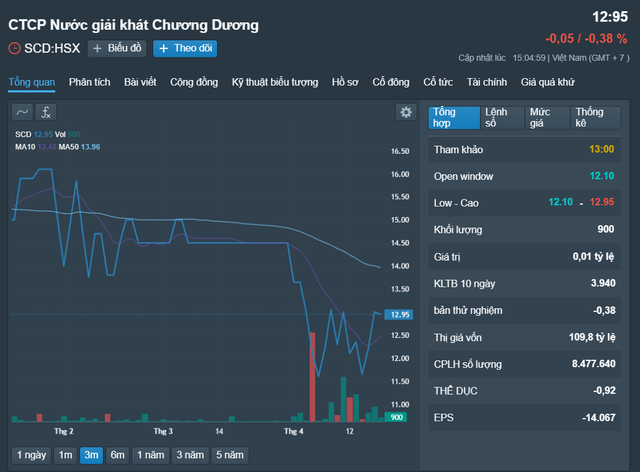This screenshot has width=640, height=472.
Task: Select the 1 ngày time range
Action: pyautogui.click(x=30, y=455)
